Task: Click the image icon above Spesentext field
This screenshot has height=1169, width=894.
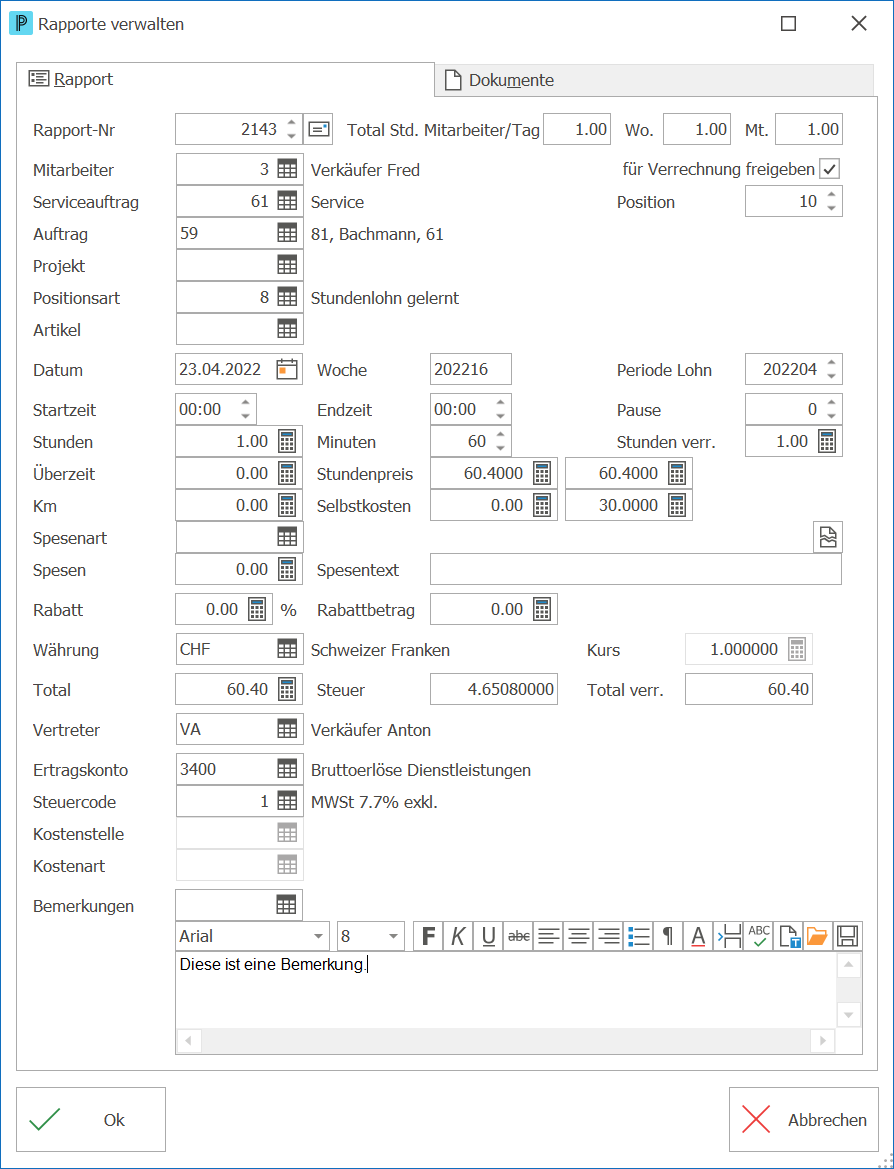Action: click(828, 537)
